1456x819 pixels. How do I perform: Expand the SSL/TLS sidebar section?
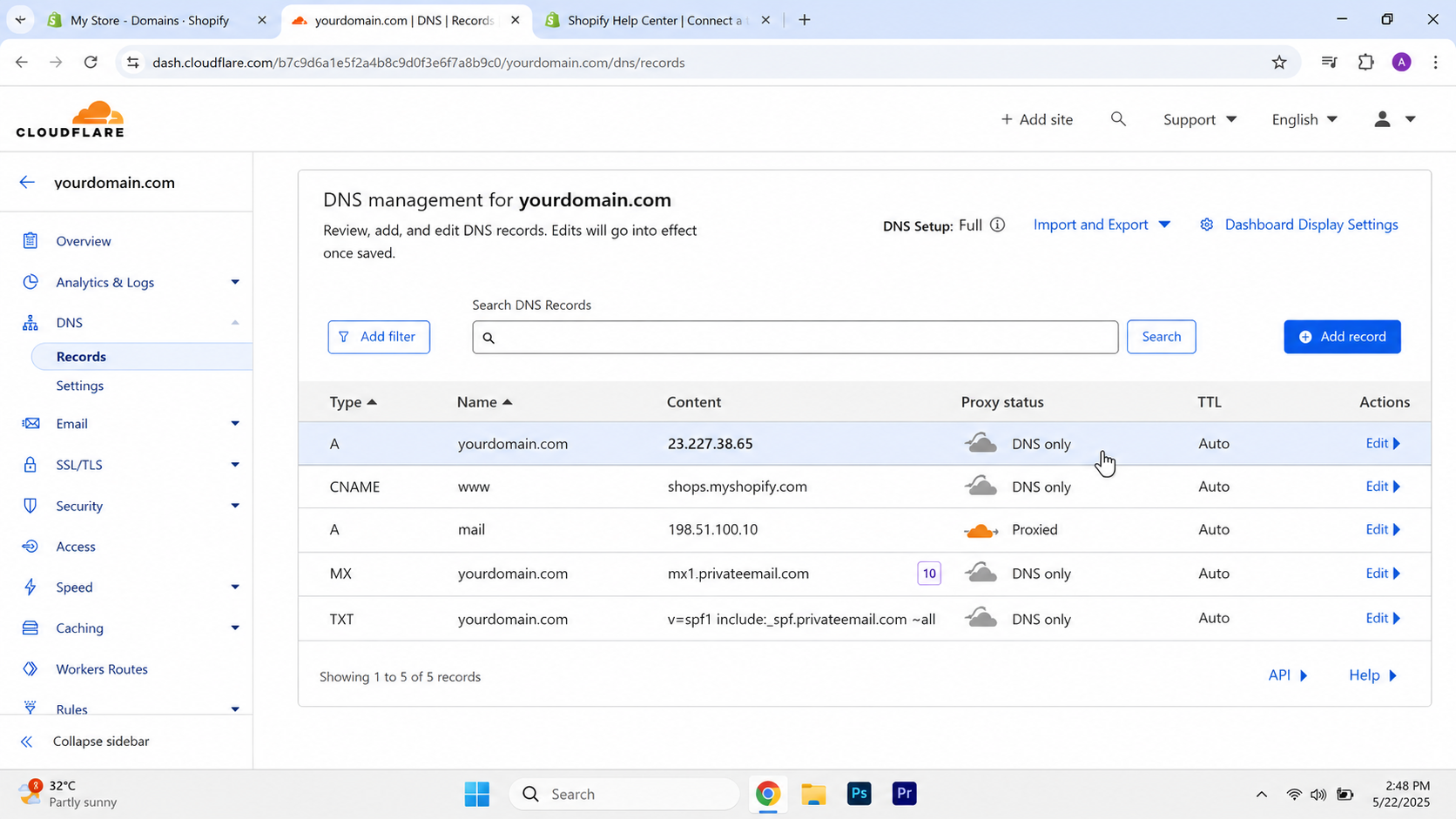click(x=235, y=465)
